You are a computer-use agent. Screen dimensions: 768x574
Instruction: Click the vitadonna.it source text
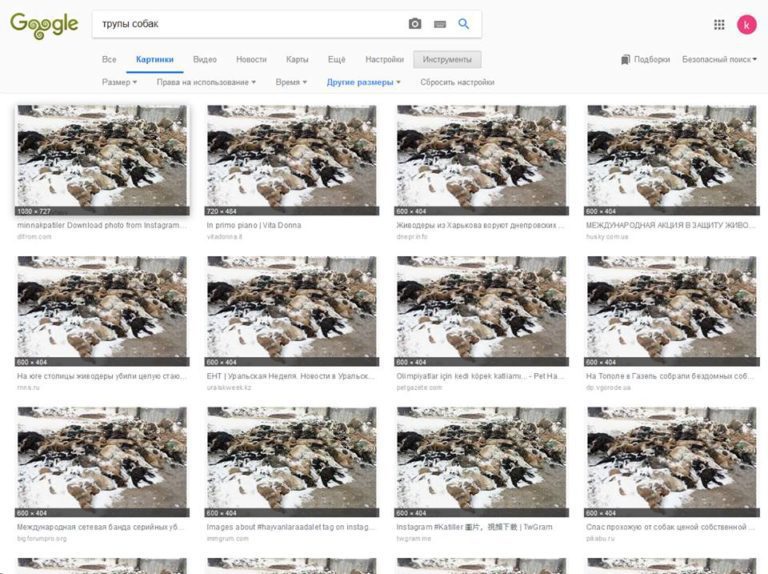224,237
